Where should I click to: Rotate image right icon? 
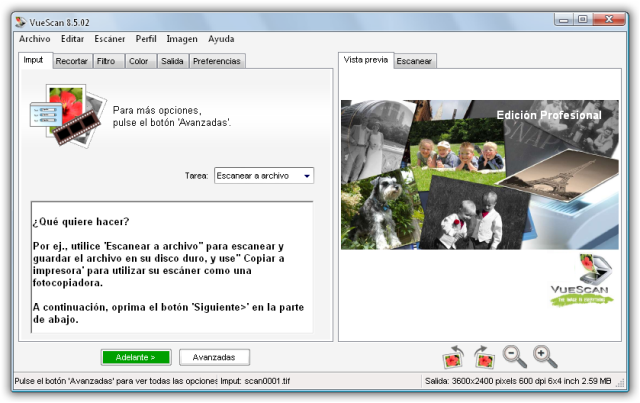[x=484, y=357]
